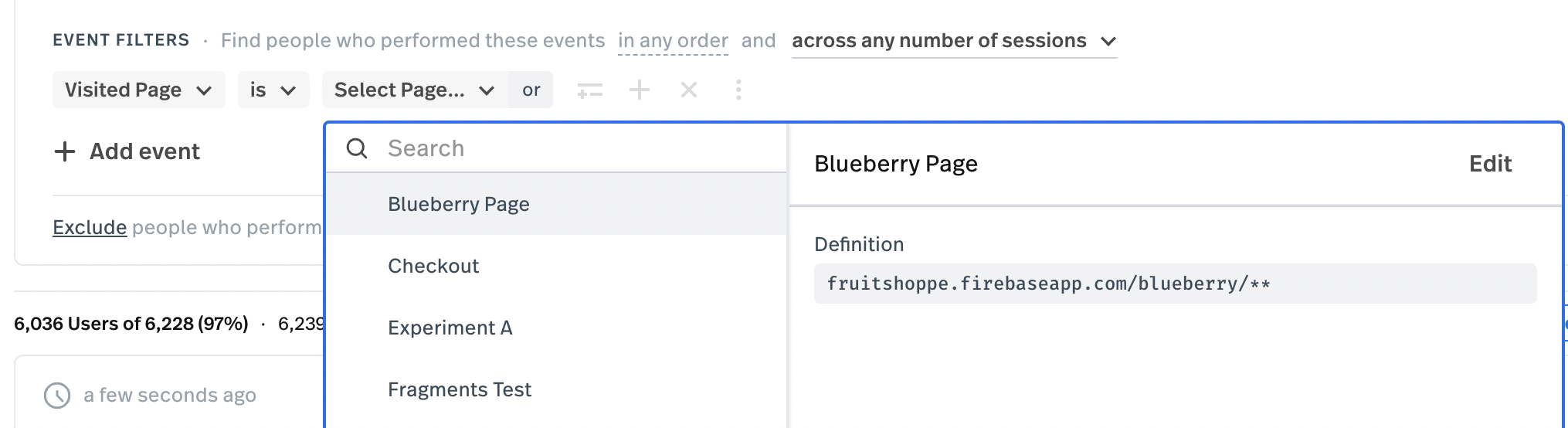Click the Exclude link
Image resolution: width=1568 pixels, height=428 pixels.
coord(90,227)
